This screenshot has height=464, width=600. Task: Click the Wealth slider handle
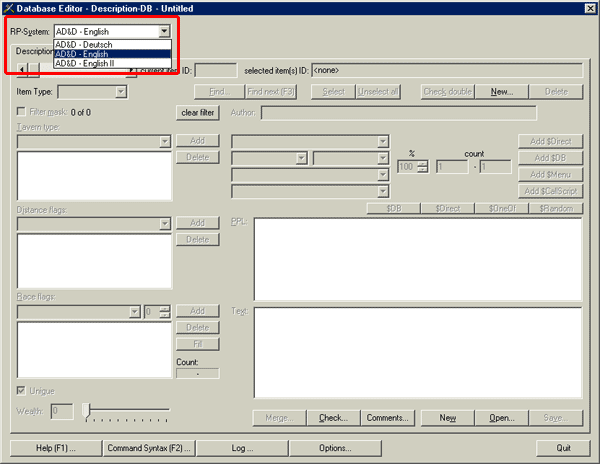click(86, 410)
